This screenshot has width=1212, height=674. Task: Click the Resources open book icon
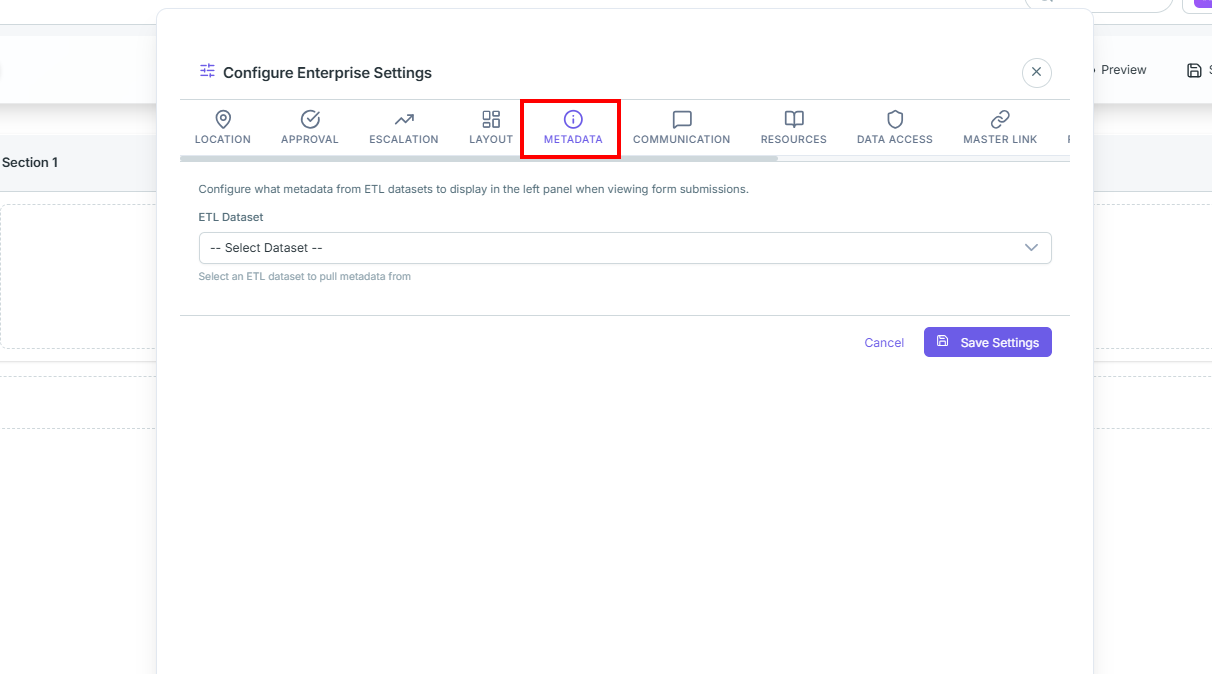(x=794, y=119)
